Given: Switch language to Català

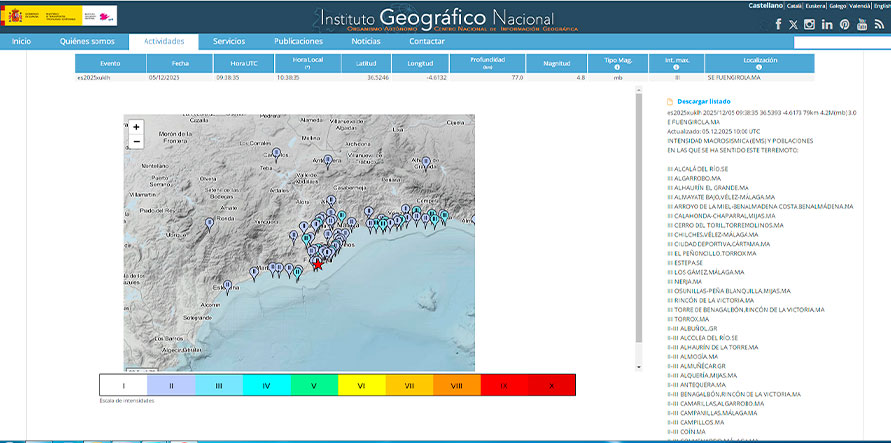Looking at the screenshot, I should pos(792,6).
